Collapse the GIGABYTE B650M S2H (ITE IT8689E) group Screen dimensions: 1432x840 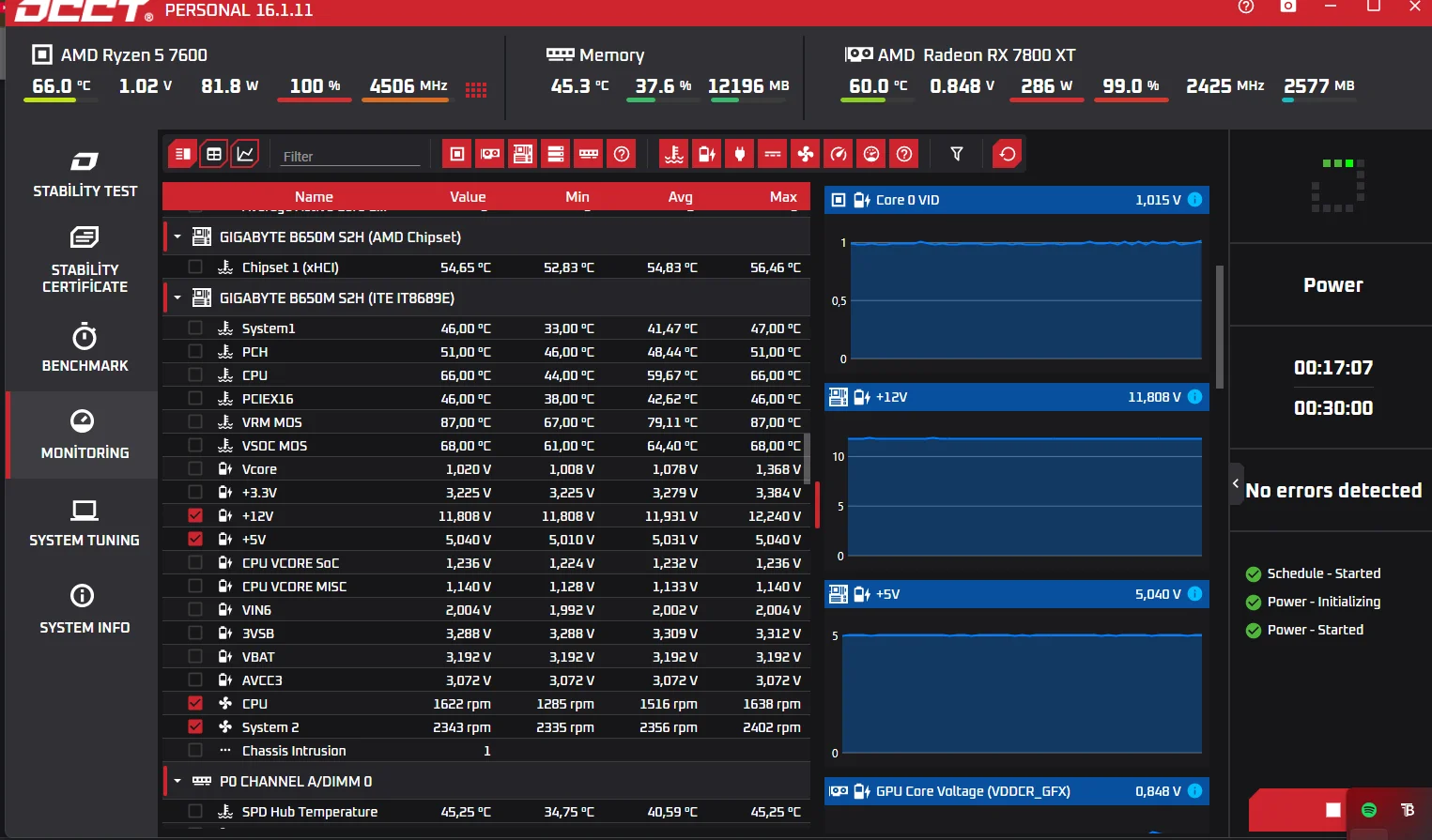coord(177,298)
